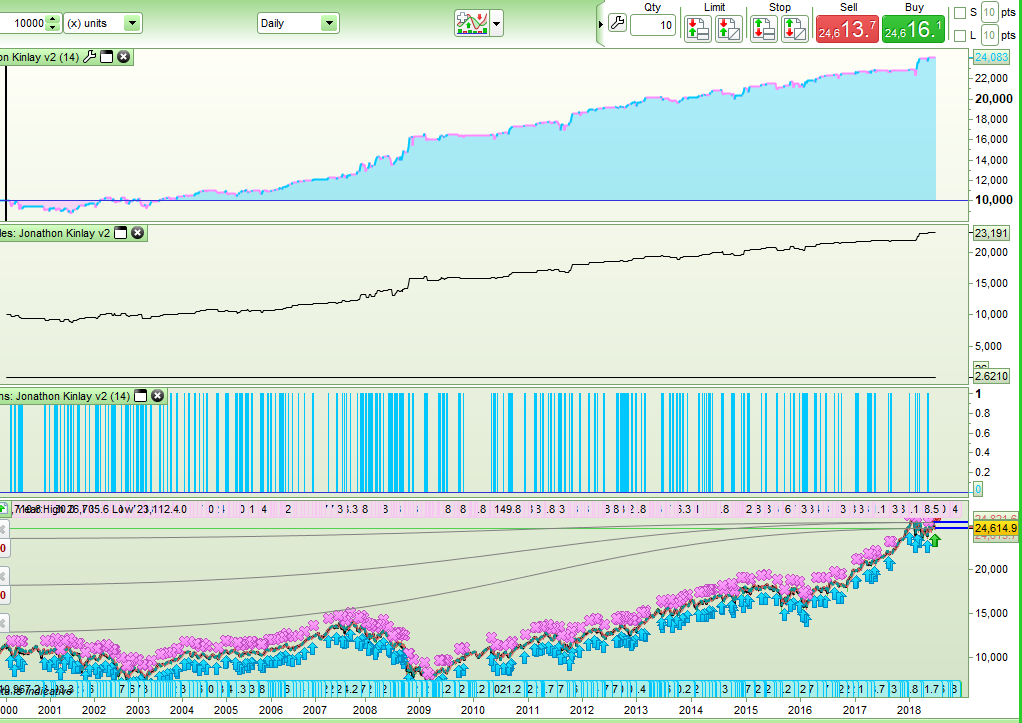Click the 2014 label on time axis
The height and width of the screenshot is (723, 1022).
(x=691, y=710)
